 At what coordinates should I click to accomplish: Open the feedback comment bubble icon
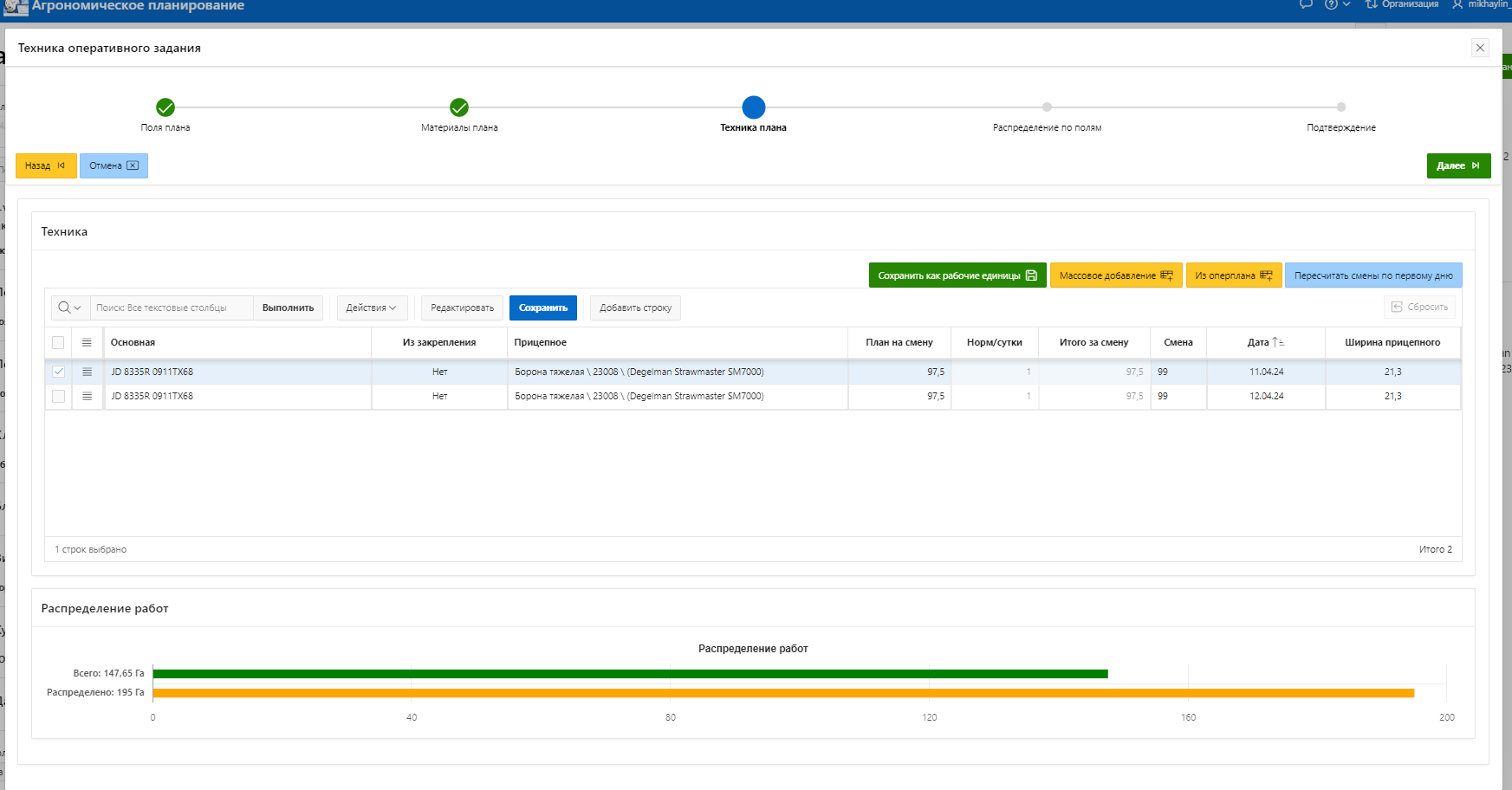click(1306, 4)
